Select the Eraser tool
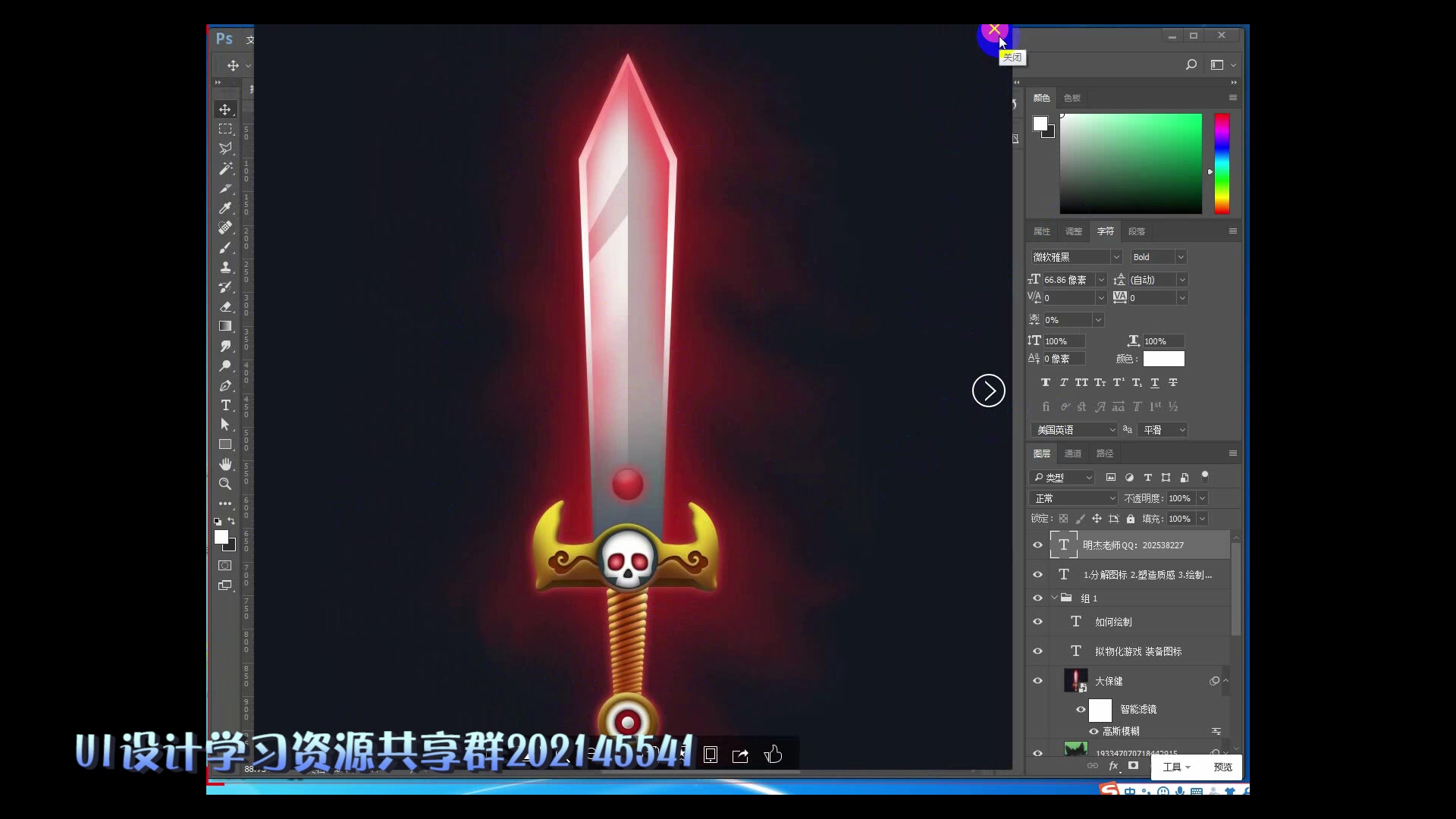The image size is (1456, 819). coord(225,306)
